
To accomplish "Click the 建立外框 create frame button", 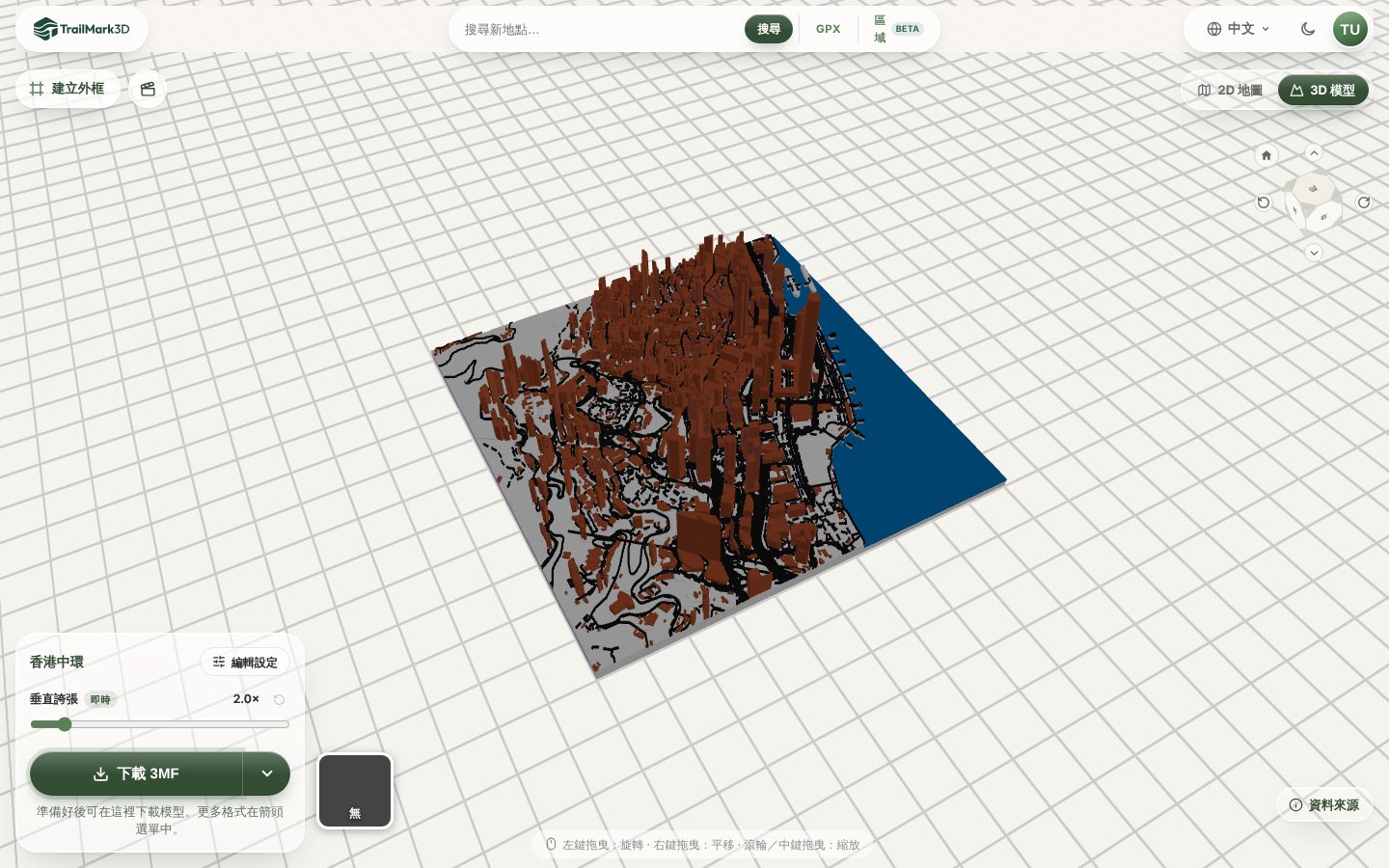I will 68,89.
